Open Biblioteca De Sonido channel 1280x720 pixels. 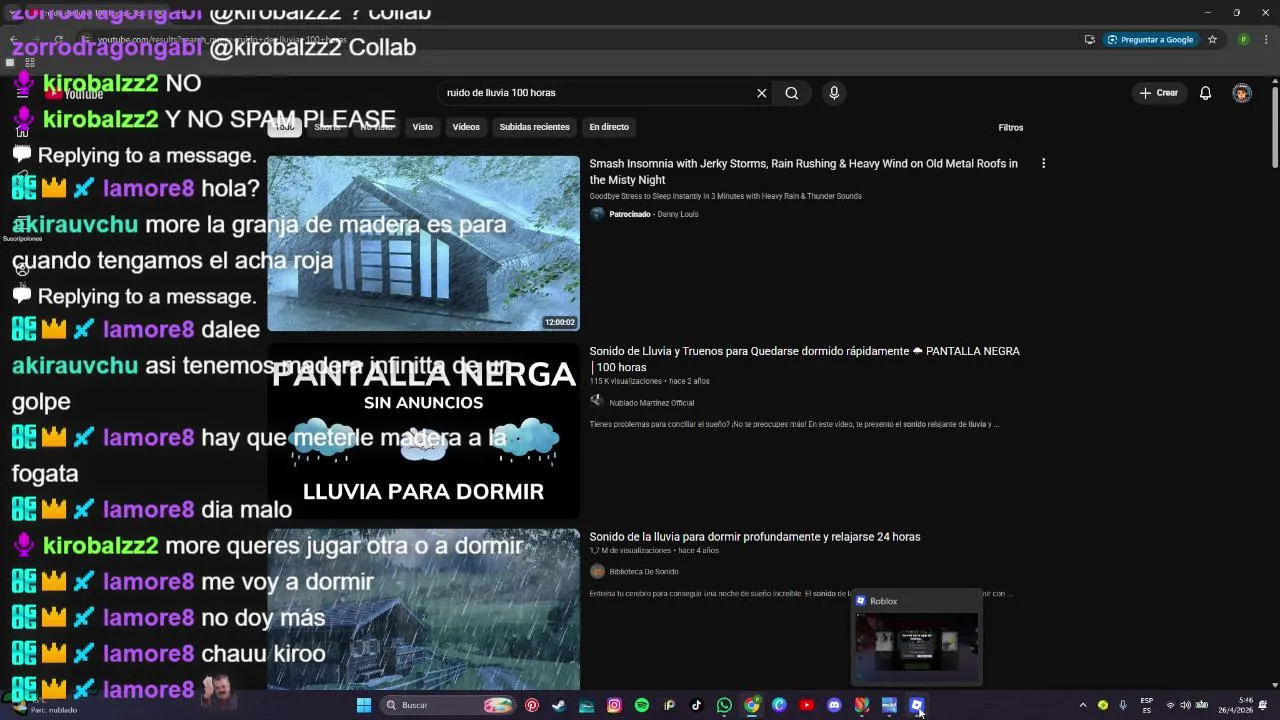644,572
